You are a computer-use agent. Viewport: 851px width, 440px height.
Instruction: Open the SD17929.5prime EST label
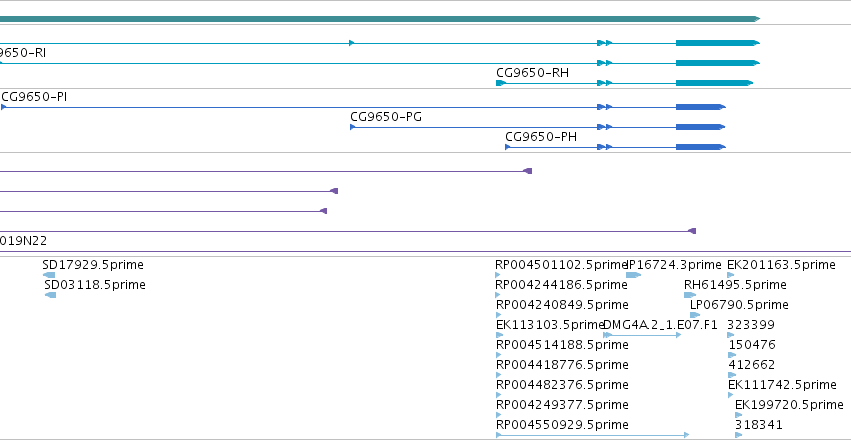93,265
